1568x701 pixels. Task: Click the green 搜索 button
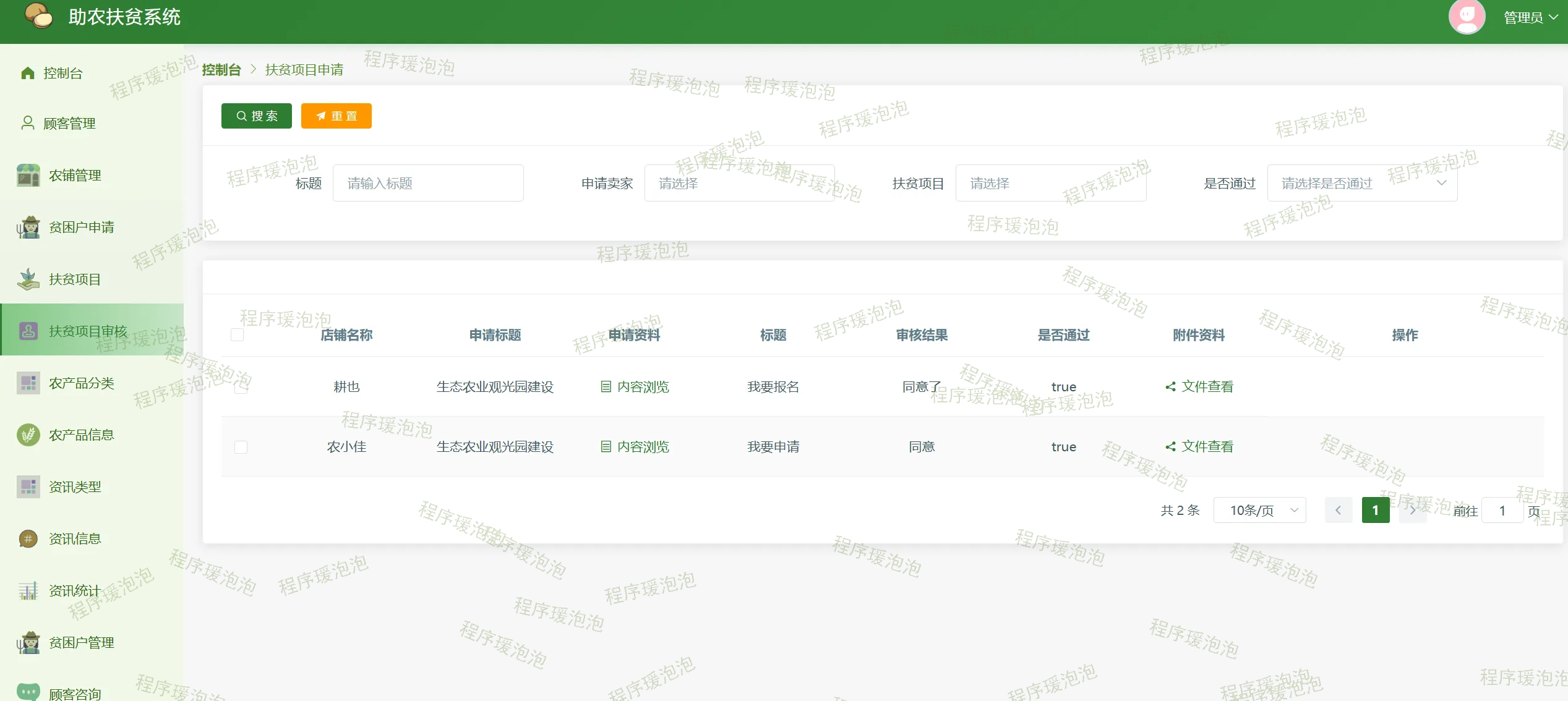pos(257,116)
